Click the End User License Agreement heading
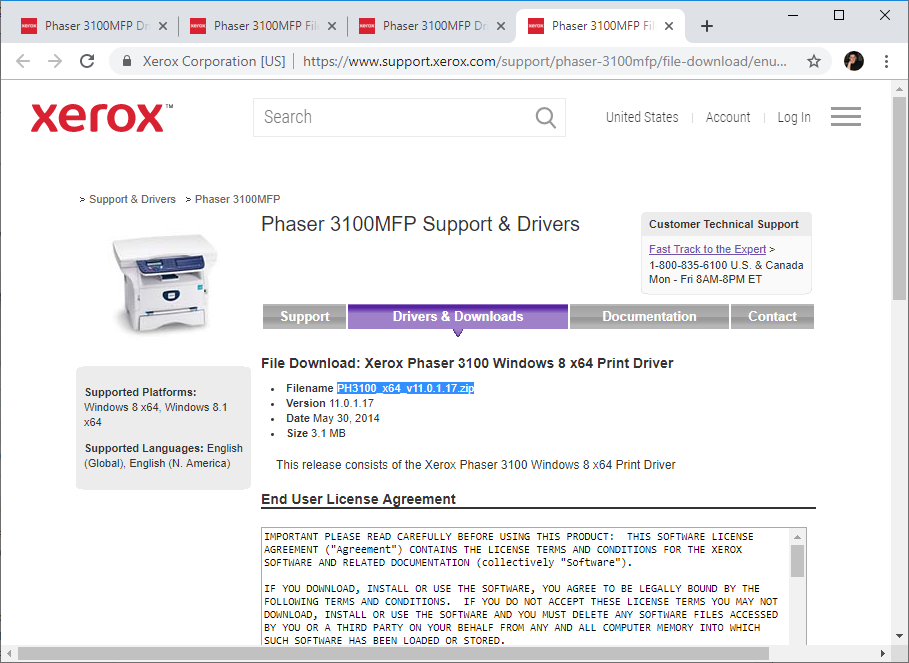 [x=358, y=499]
